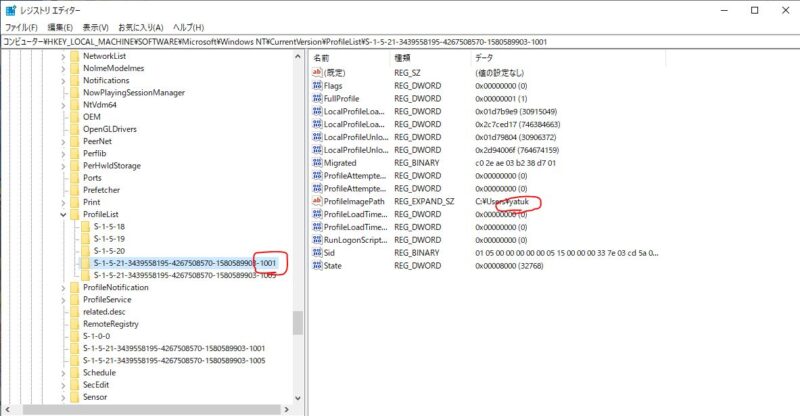Click the folder icon next to NetworkList
This screenshot has height=416, width=800.
coord(74,56)
